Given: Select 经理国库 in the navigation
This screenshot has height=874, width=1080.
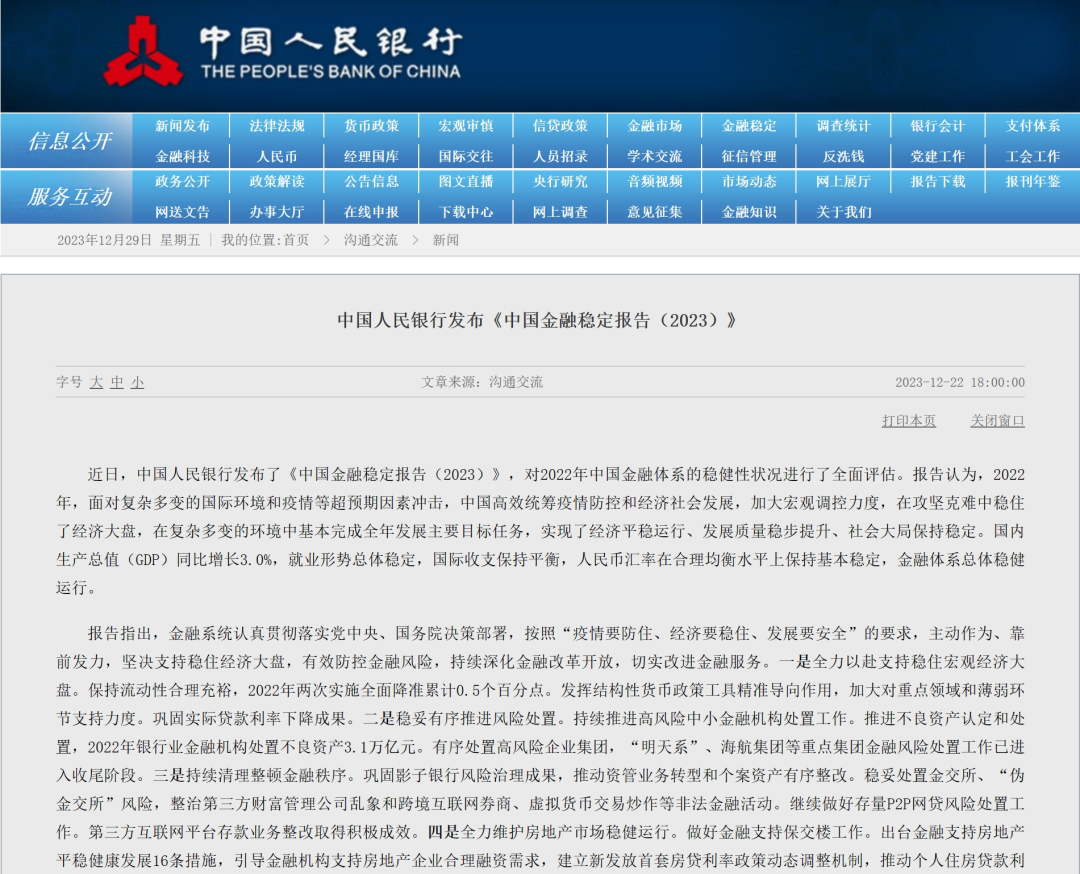Looking at the screenshot, I should point(372,156).
